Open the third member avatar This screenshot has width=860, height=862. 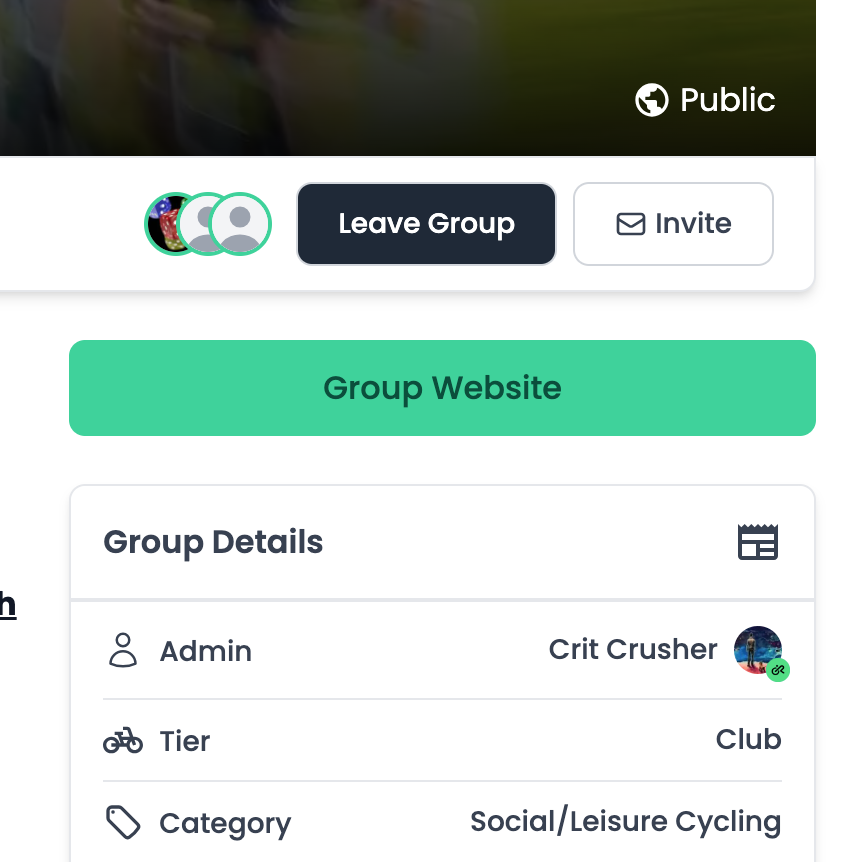(240, 224)
